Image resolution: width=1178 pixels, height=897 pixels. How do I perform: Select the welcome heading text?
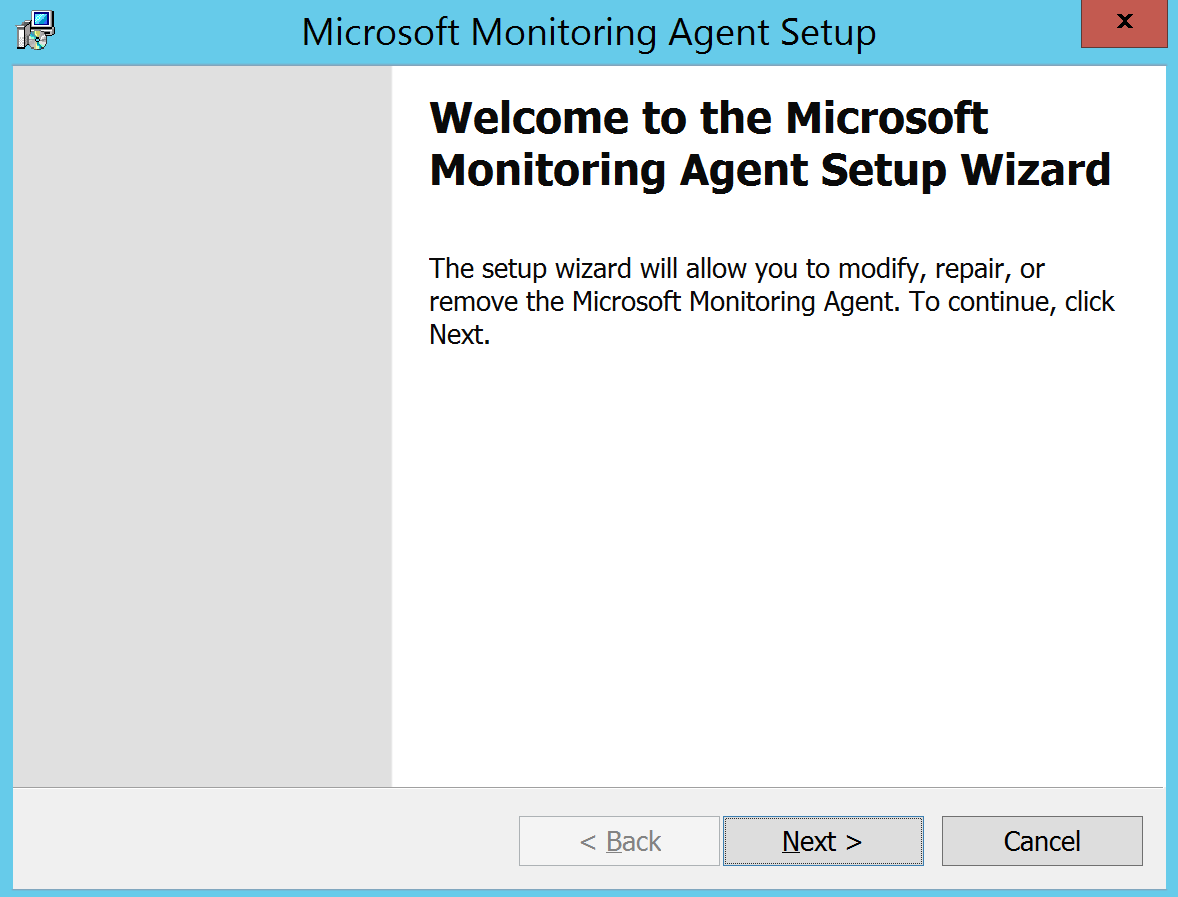pyautogui.click(x=770, y=144)
